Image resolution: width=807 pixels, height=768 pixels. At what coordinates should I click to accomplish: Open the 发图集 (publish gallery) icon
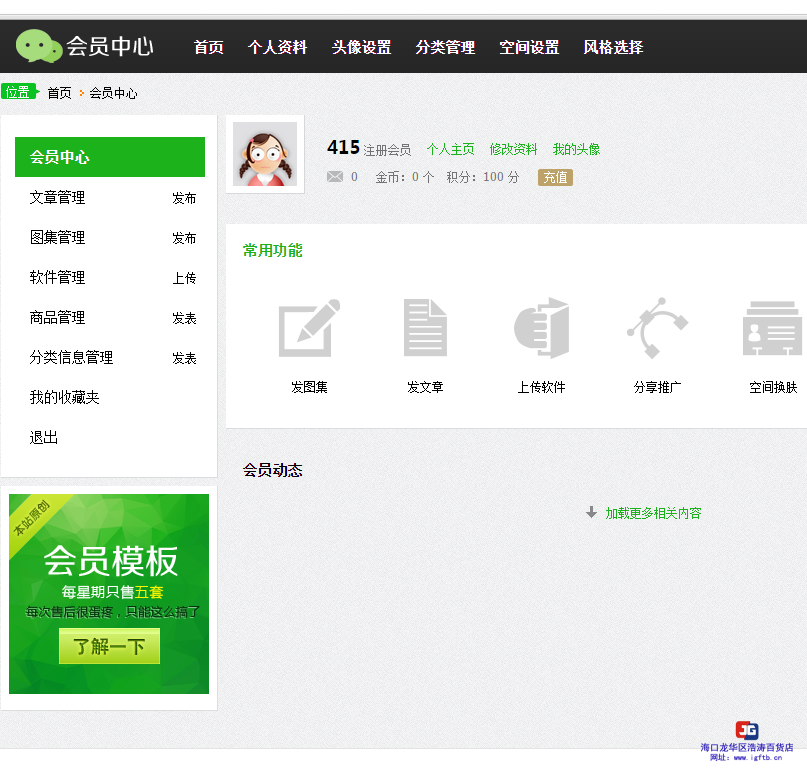click(309, 327)
